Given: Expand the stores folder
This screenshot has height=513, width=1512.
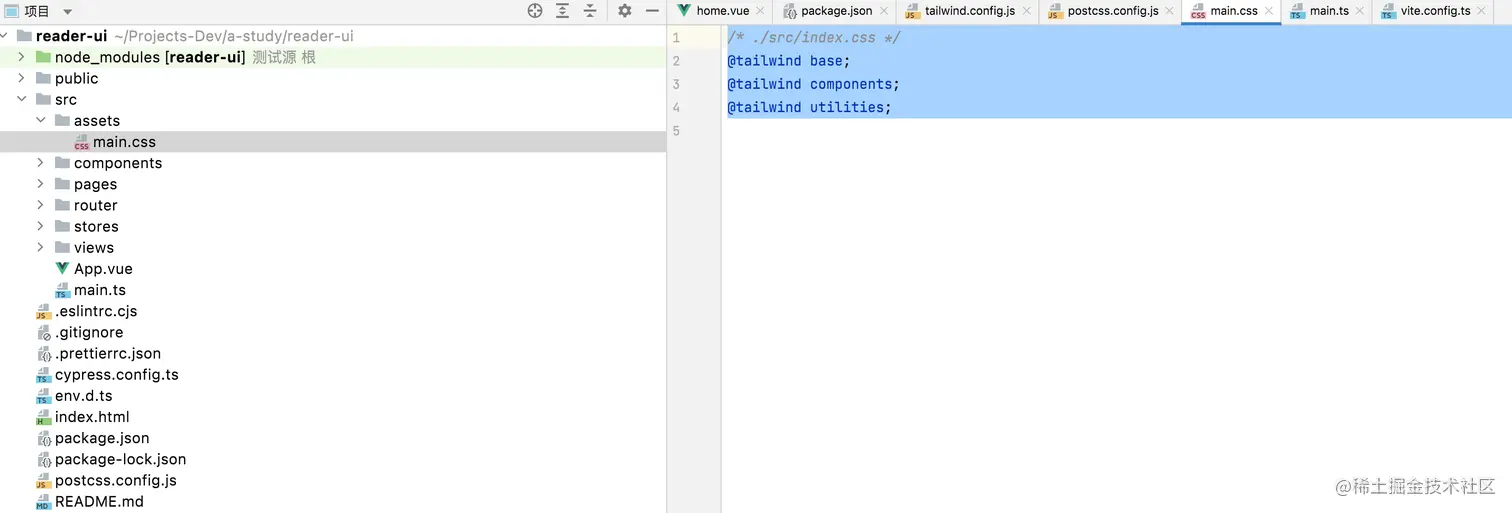Looking at the screenshot, I should pos(40,226).
